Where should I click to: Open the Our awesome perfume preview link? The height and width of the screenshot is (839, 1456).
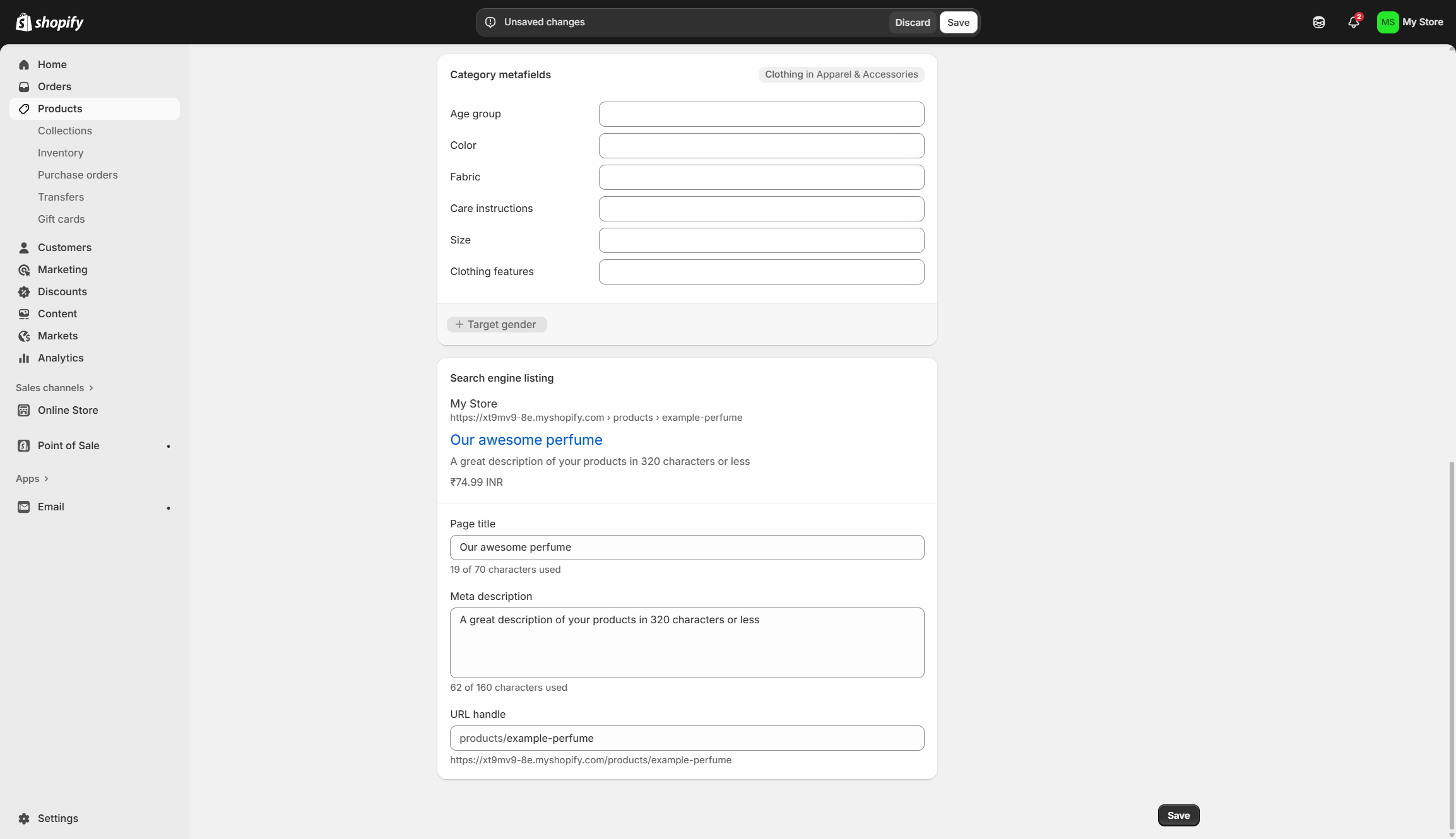[x=526, y=440]
